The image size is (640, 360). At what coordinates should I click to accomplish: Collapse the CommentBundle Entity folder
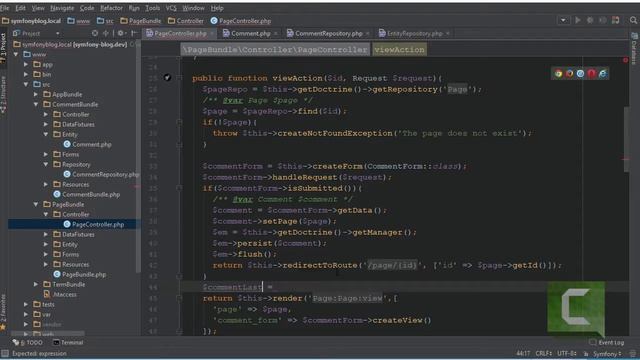46,134
